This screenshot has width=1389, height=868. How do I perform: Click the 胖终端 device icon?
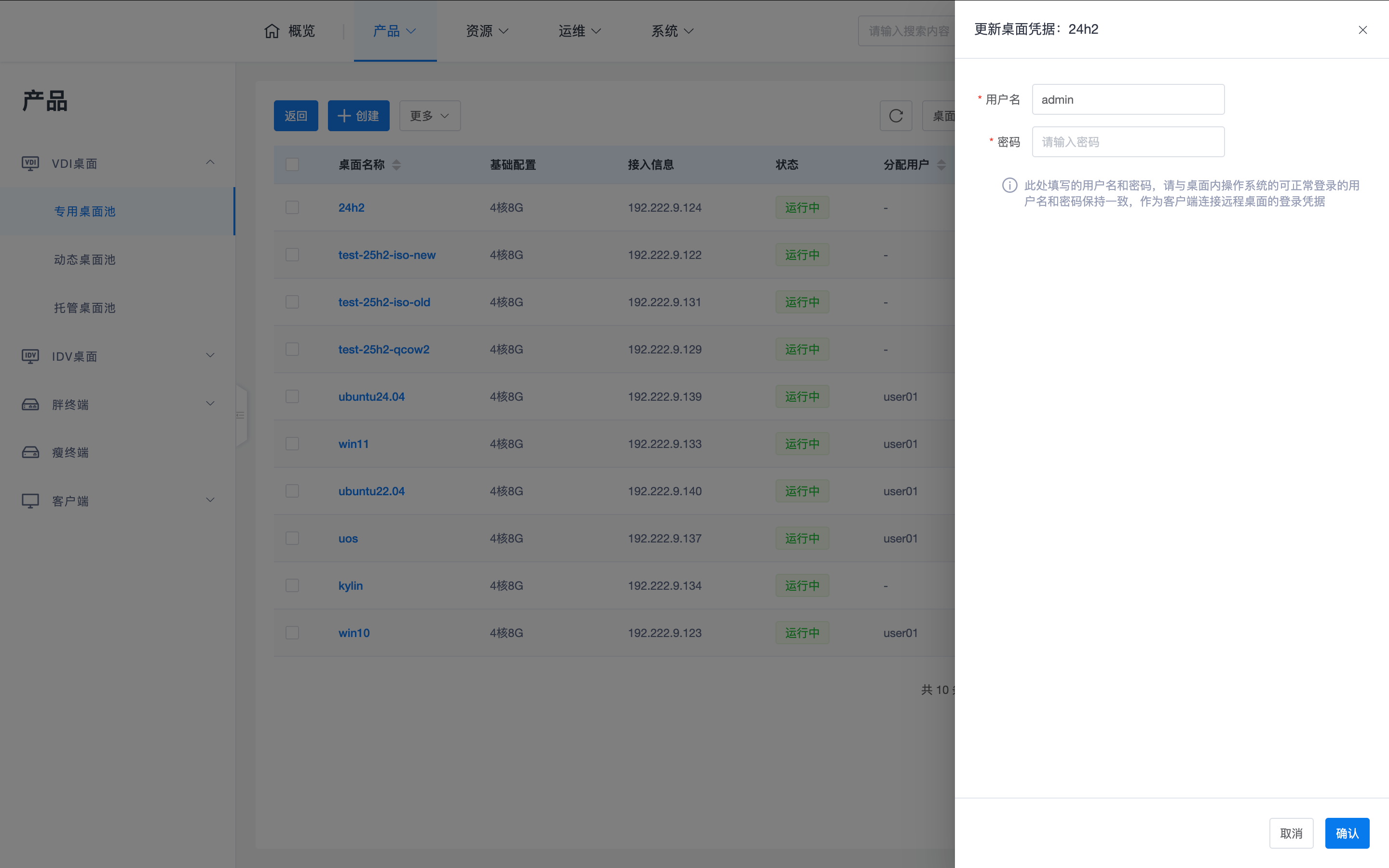pyautogui.click(x=30, y=405)
